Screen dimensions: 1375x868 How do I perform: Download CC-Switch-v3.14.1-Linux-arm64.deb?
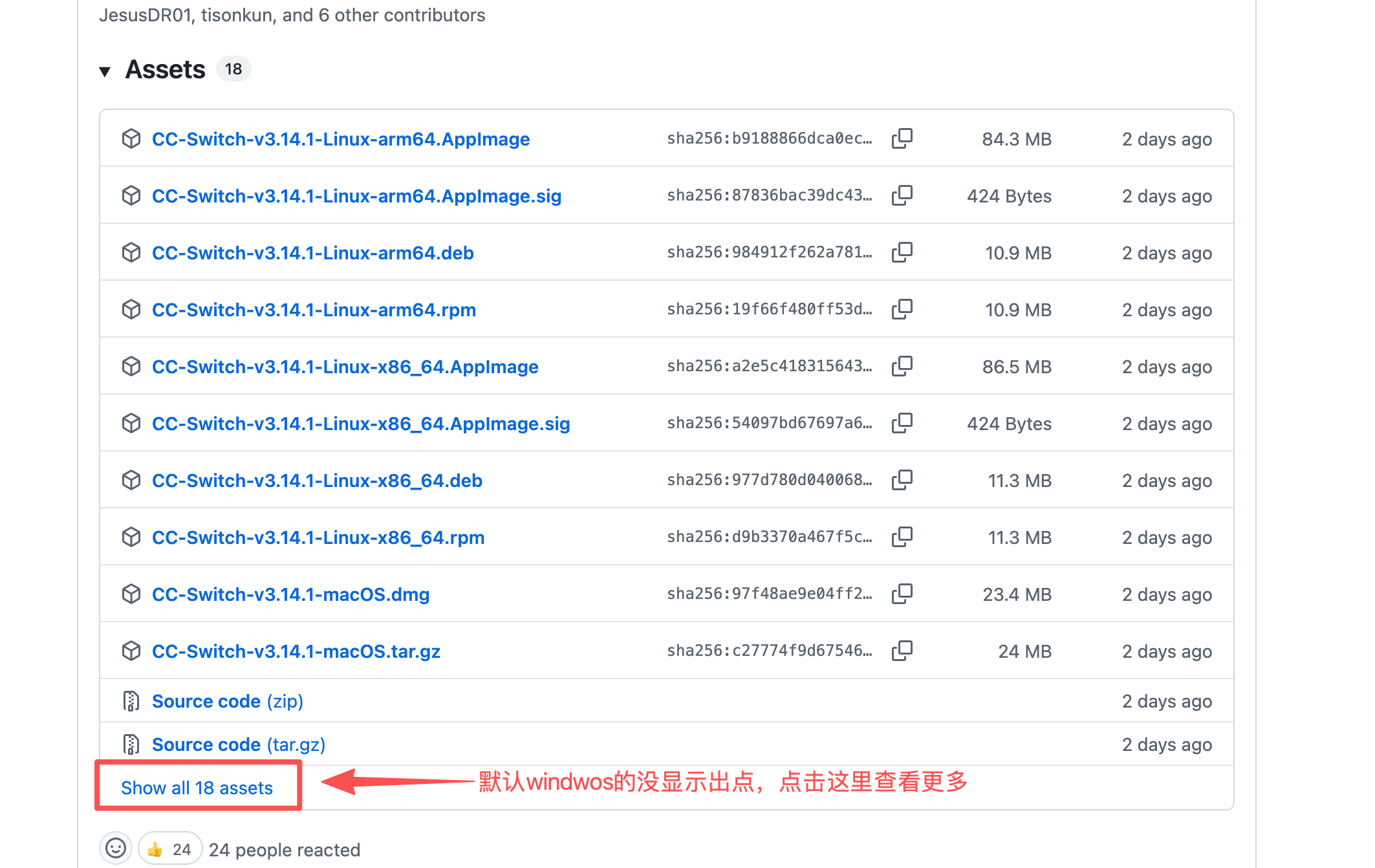click(x=313, y=253)
